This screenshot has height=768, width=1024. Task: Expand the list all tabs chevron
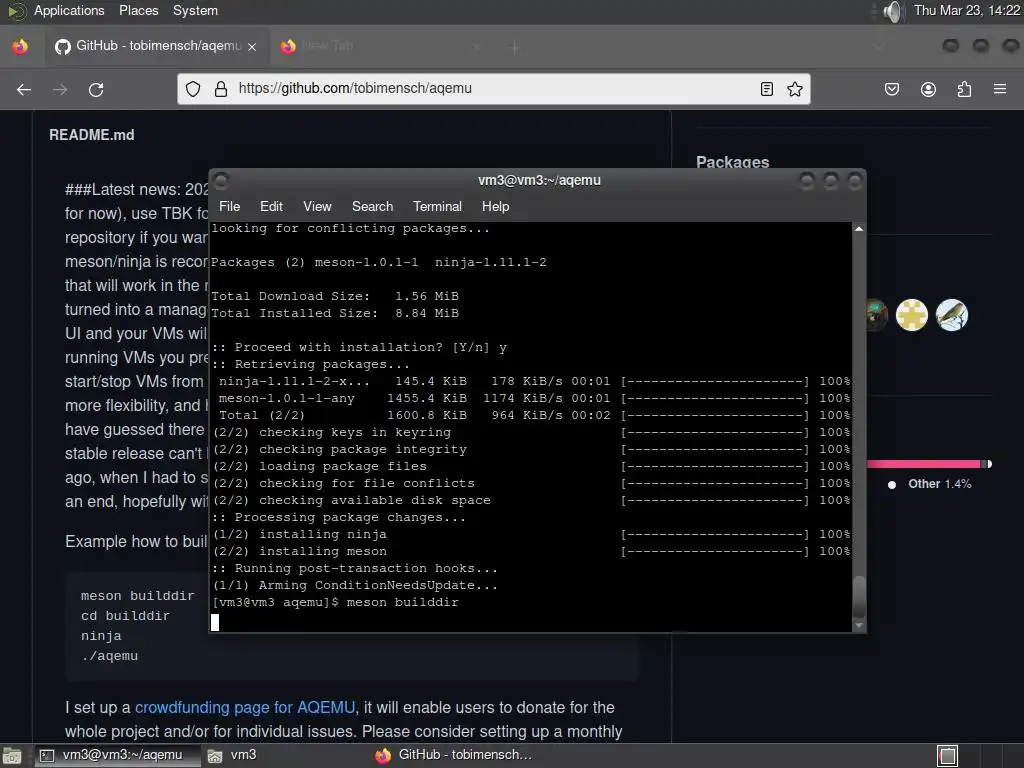878,46
